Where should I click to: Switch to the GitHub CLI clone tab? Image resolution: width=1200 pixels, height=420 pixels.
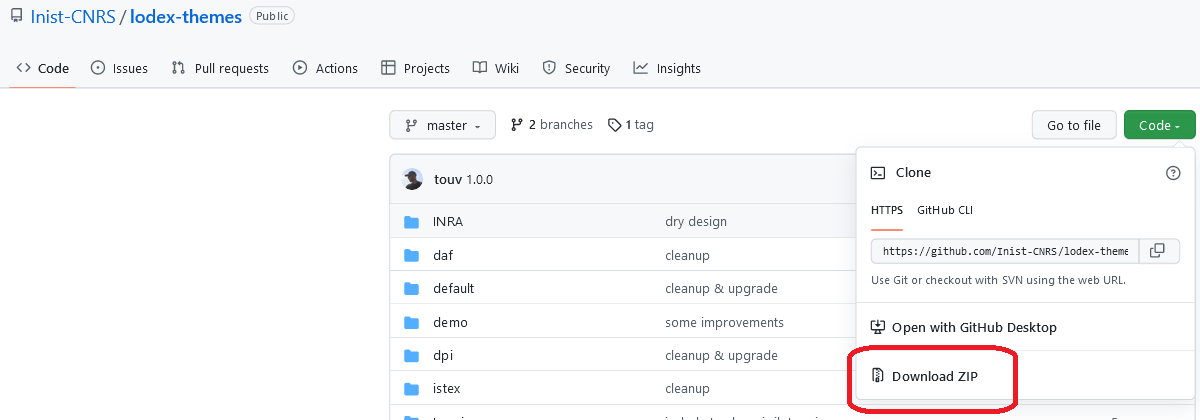944,210
